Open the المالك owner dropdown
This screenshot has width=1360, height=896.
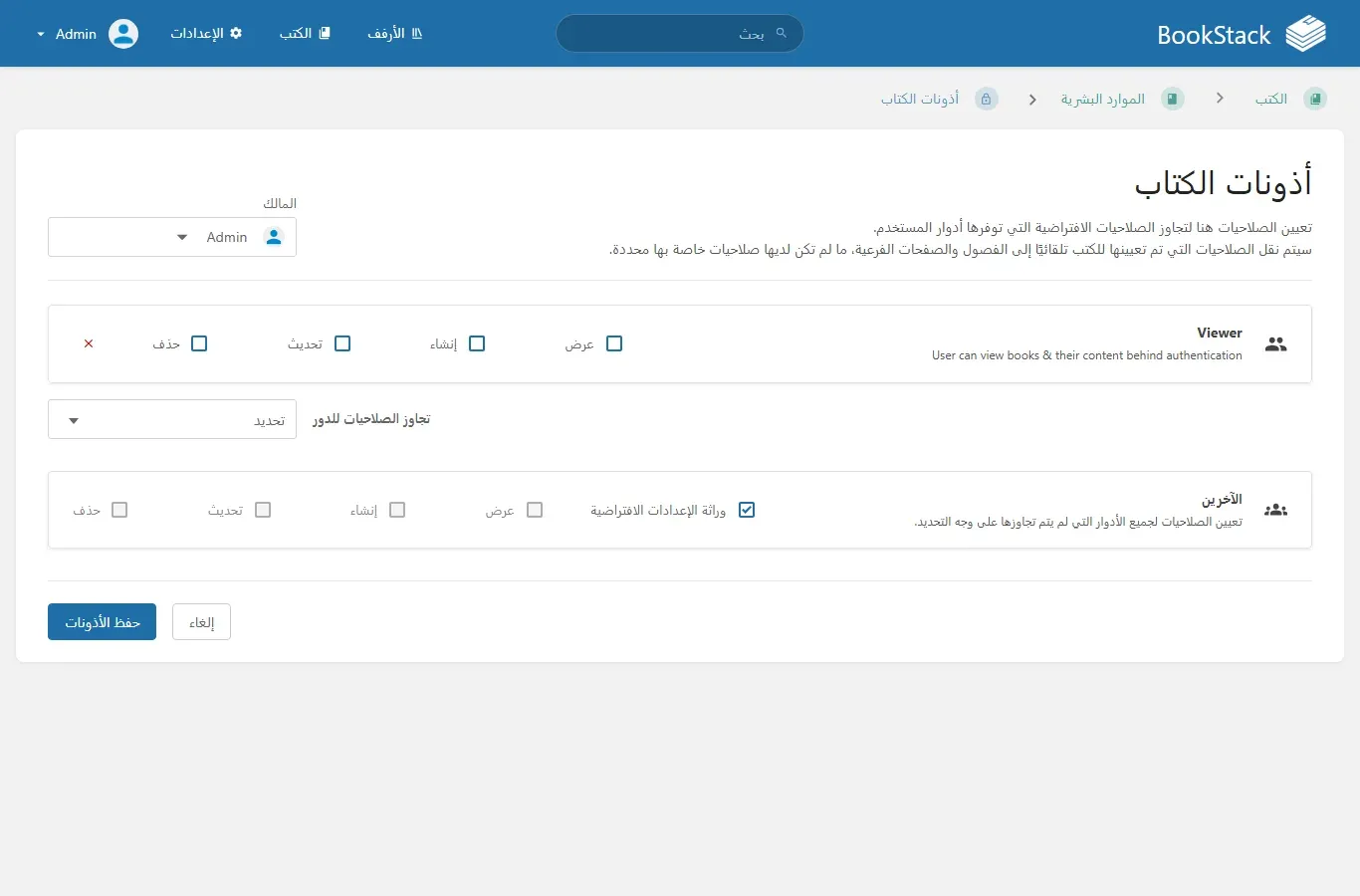tap(172, 237)
